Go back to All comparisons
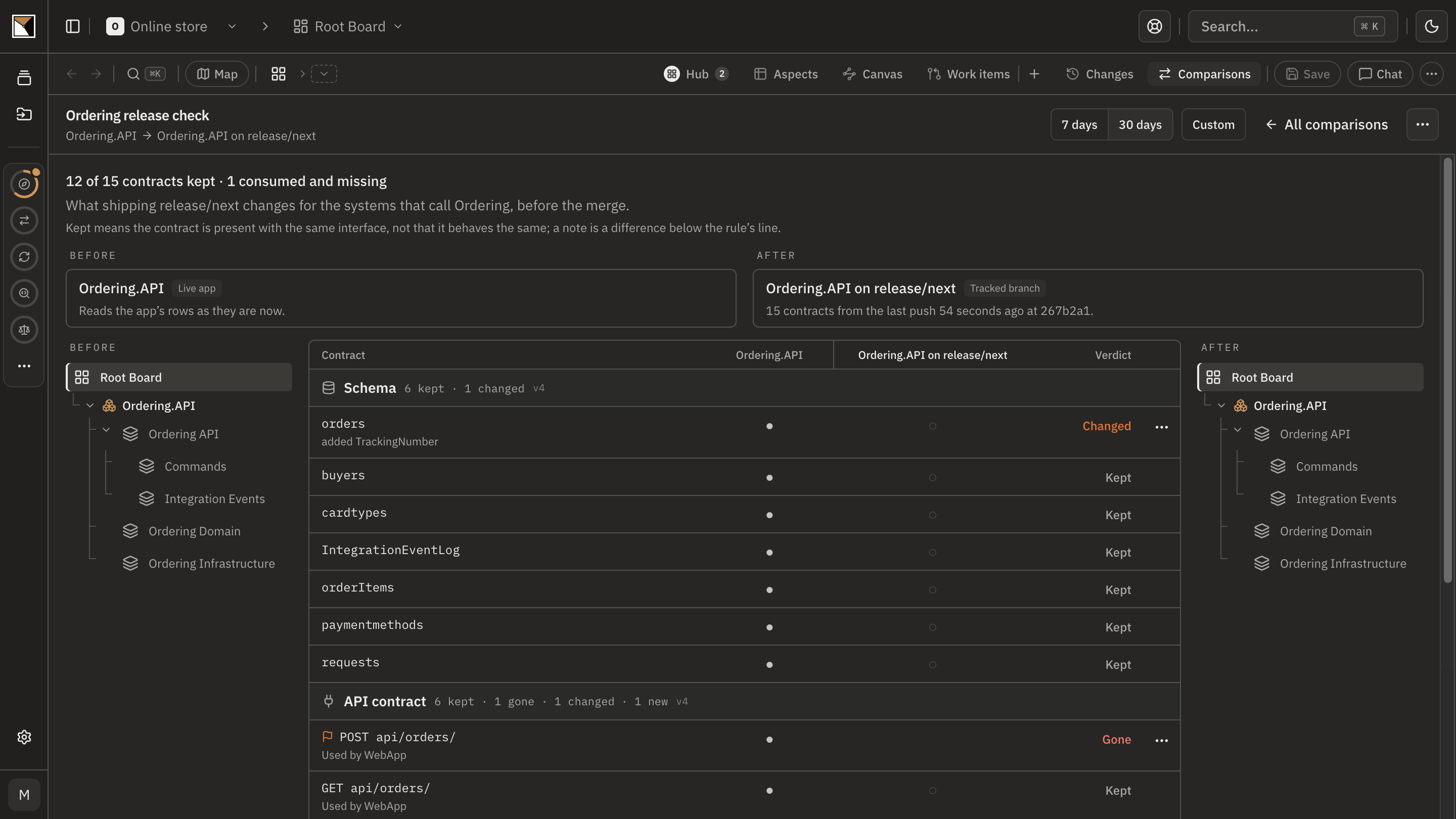Viewport: 1456px width, 819px height. click(1326, 124)
